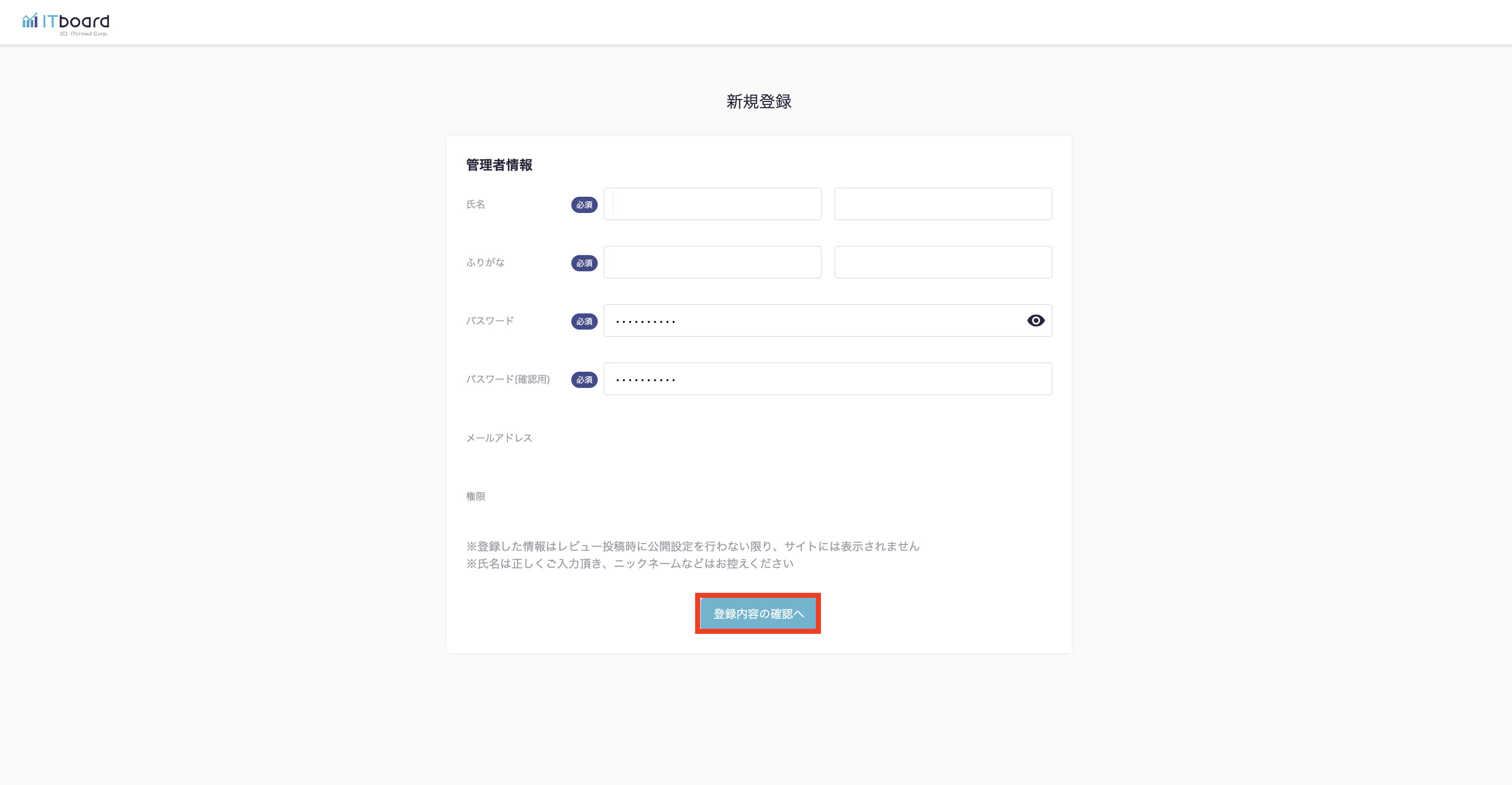Select the パスワード(確認用) input field
The width and height of the screenshot is (1512, 785).
(827, 379)
